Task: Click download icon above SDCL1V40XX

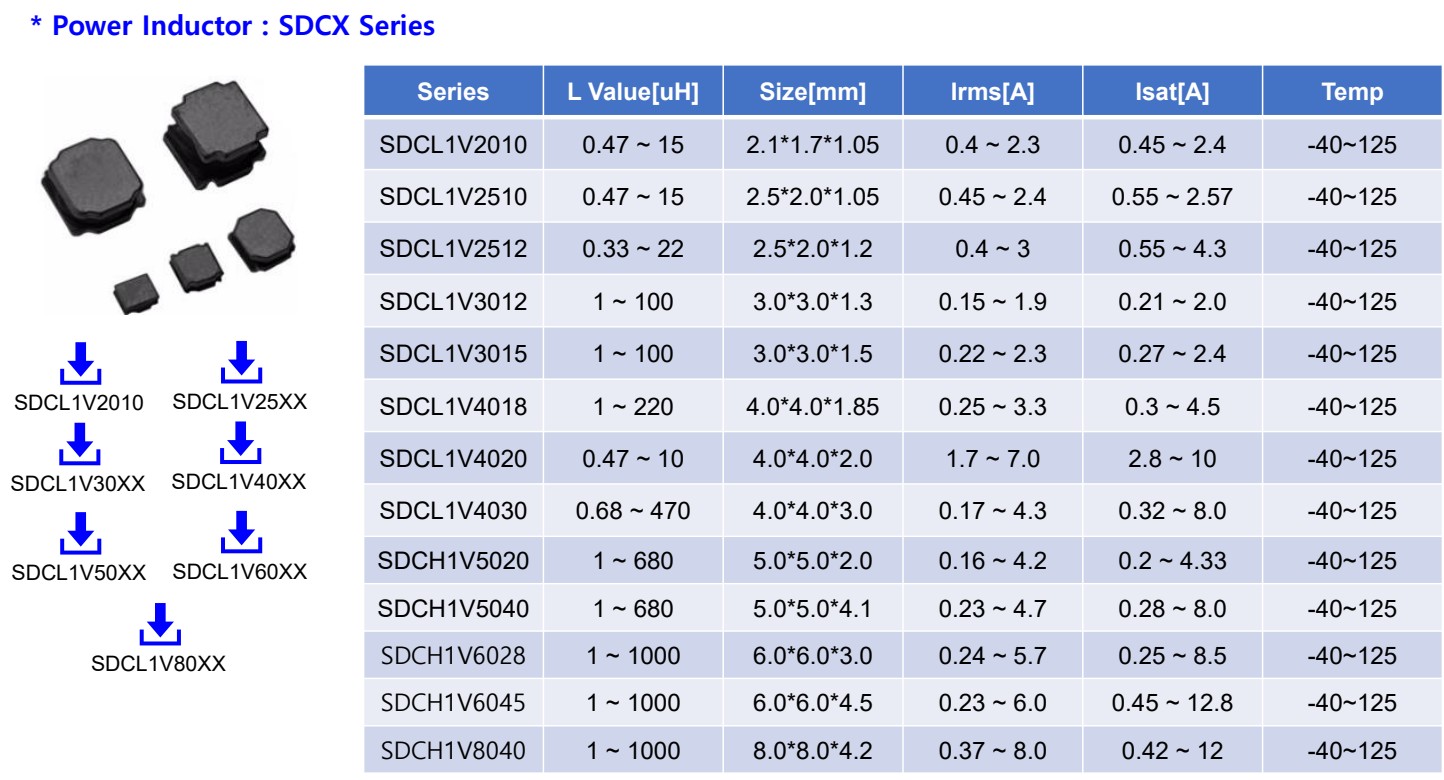Action: coord(240,443)
